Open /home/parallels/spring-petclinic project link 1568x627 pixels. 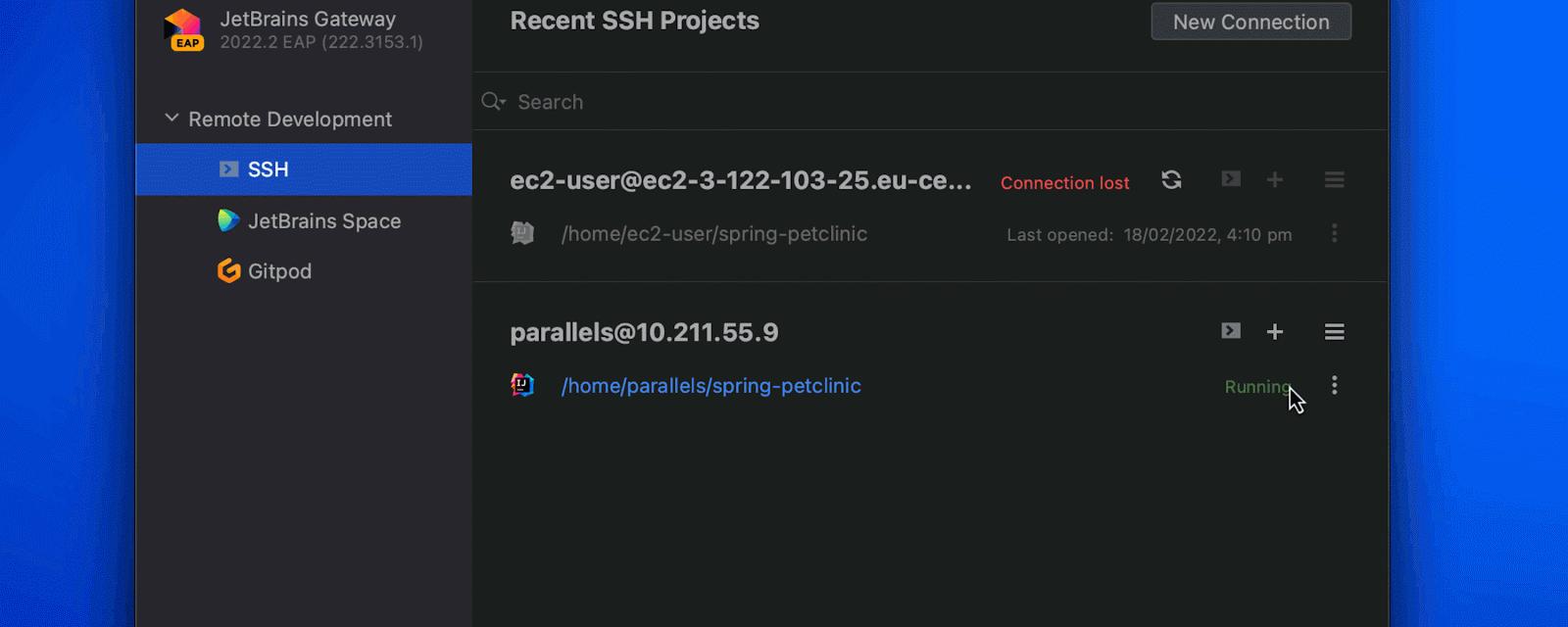click(x=710, y=386)
